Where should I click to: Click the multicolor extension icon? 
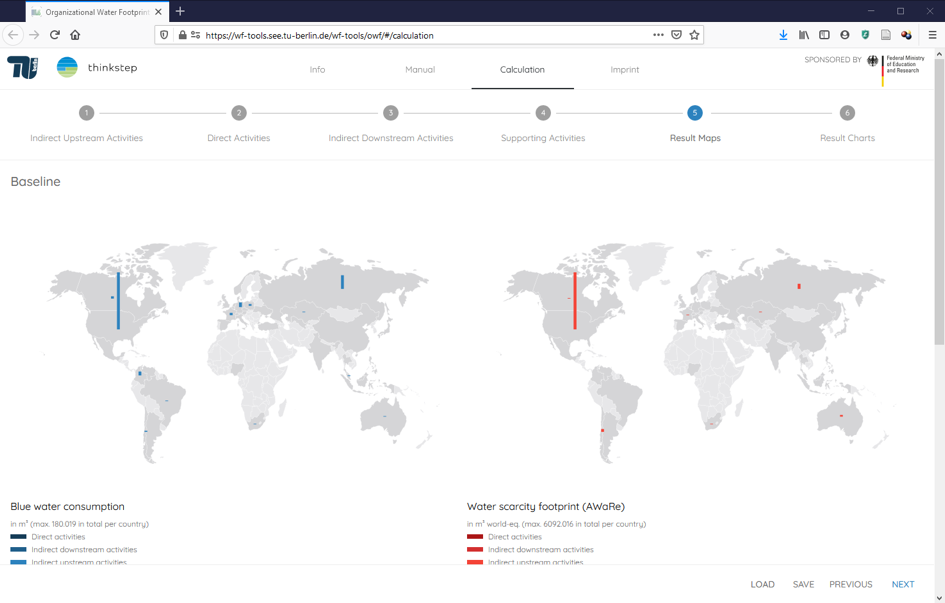pyautogui.click(x=906, y=35)
